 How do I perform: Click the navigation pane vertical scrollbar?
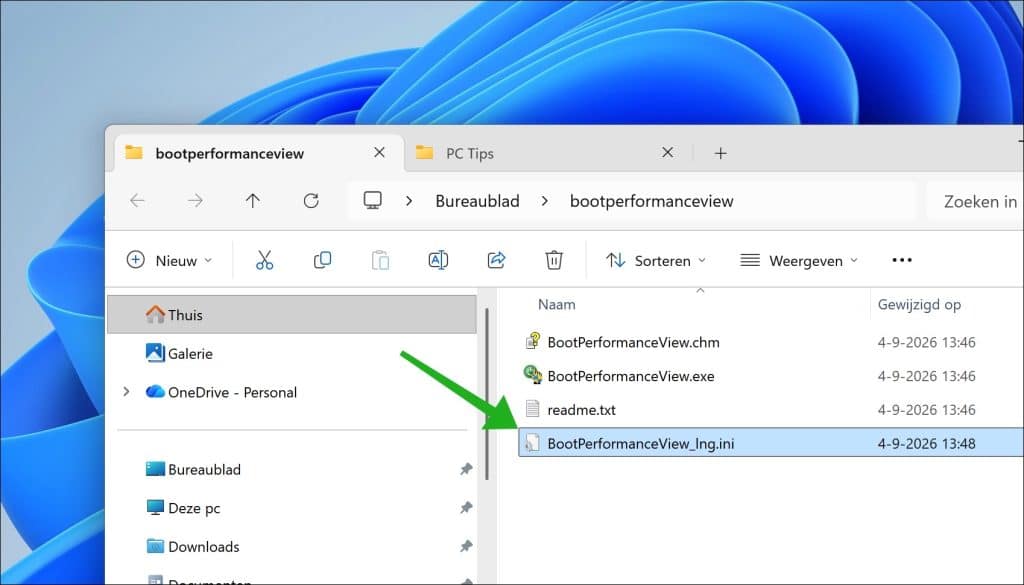pyautogui.click(x=487, y=393)
